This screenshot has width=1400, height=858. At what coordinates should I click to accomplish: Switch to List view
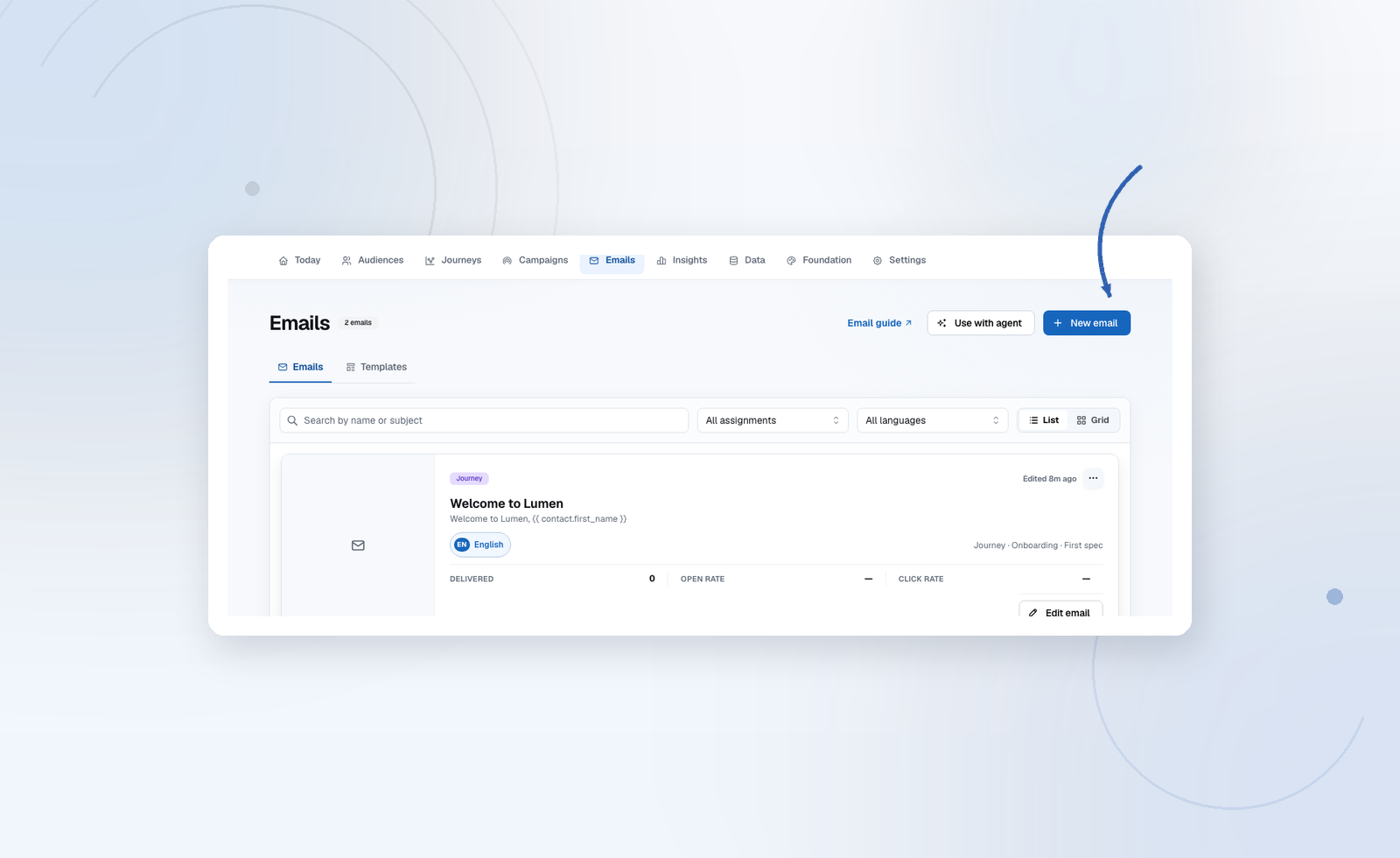[1044, 420]
